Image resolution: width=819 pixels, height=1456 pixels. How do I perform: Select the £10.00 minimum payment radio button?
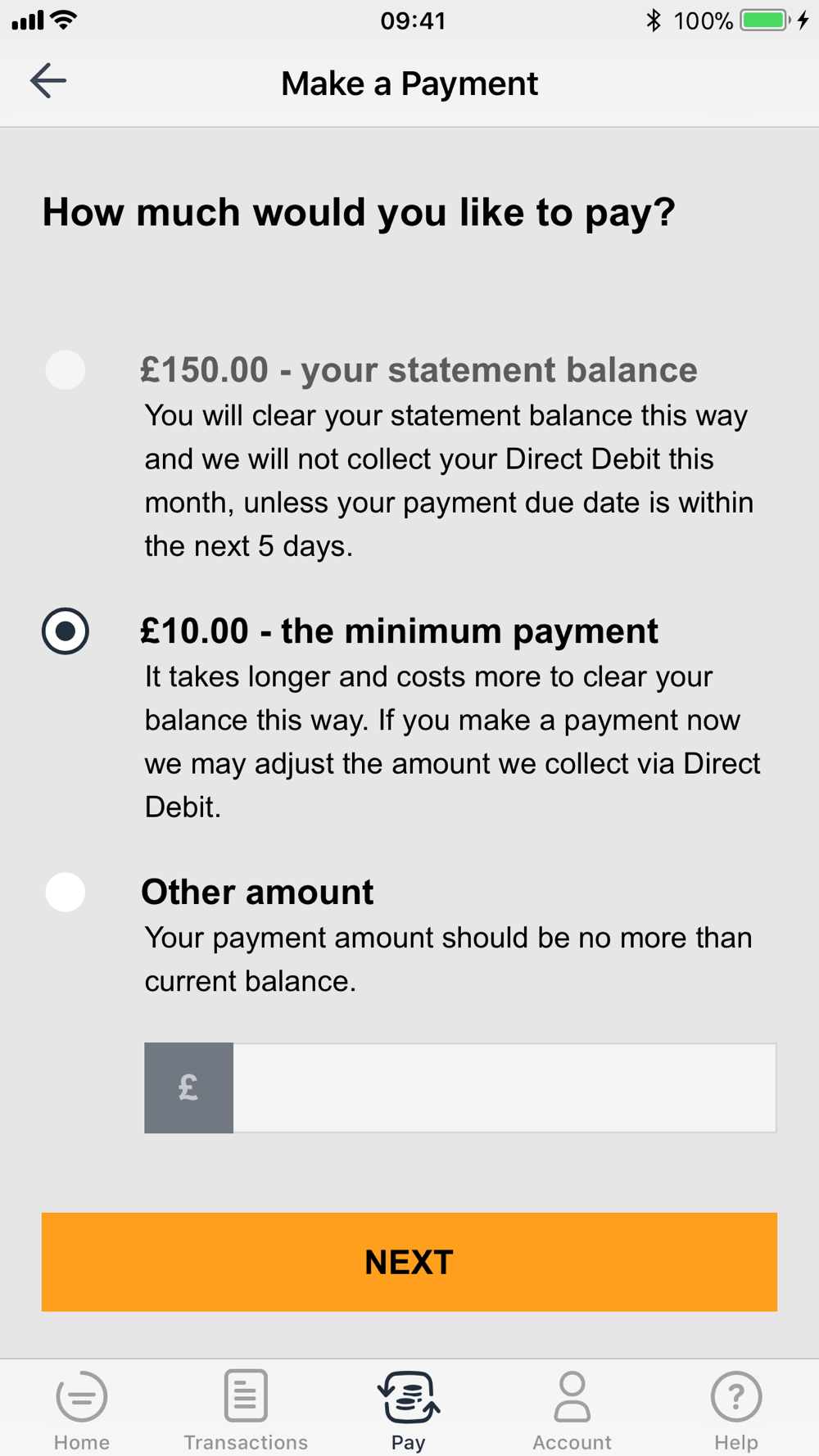tap(66, 631)
